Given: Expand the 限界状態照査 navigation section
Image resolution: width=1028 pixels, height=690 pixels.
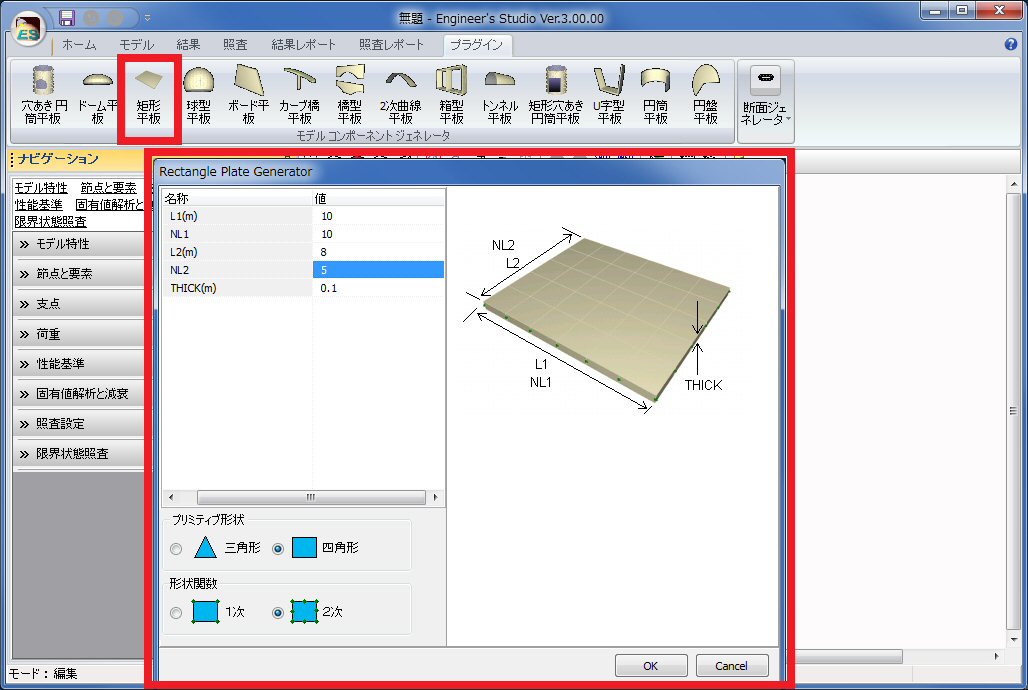Looking at the screenshot, I should [79, 454].
